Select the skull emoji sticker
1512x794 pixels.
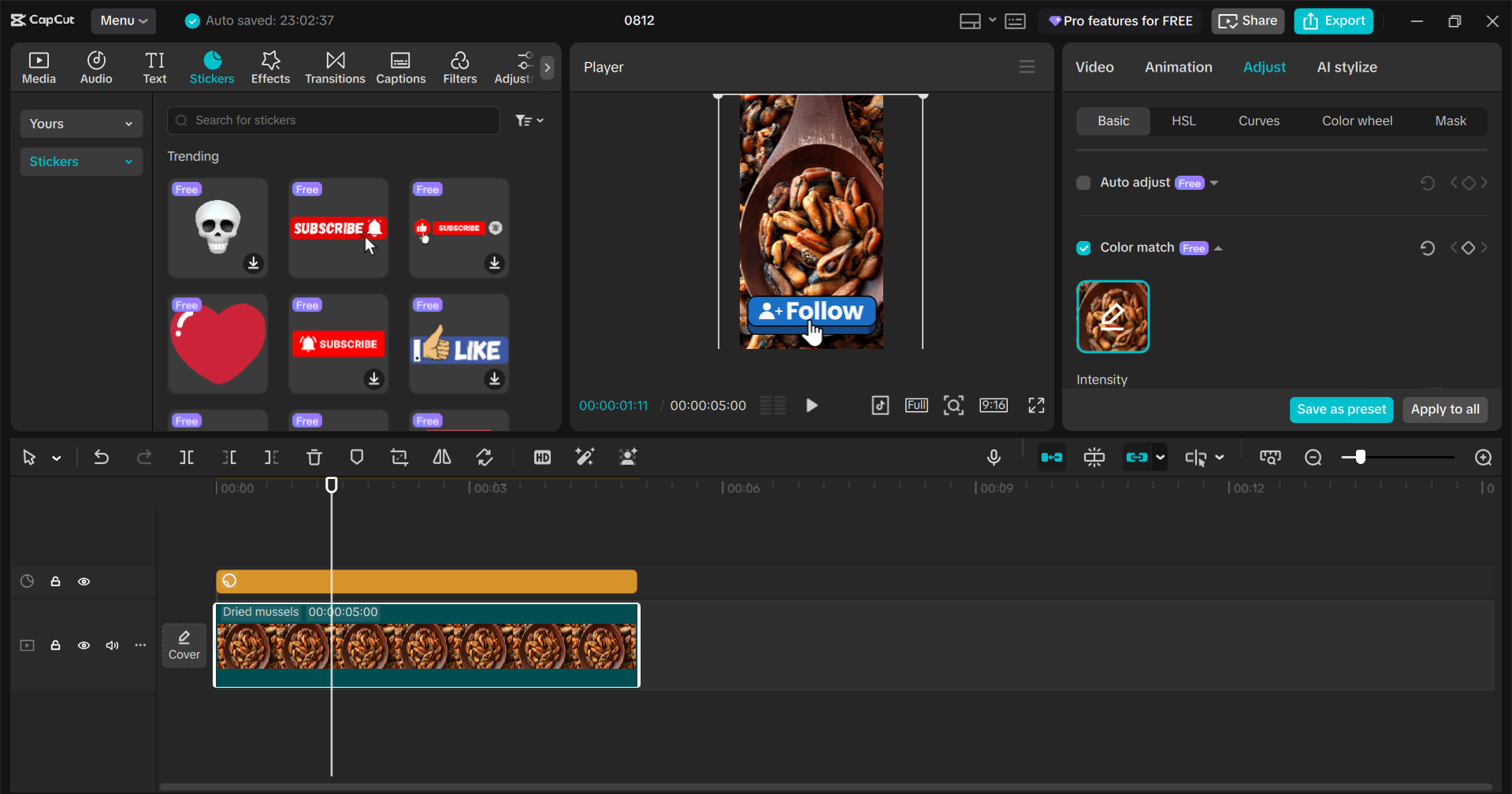pos(217,228)
